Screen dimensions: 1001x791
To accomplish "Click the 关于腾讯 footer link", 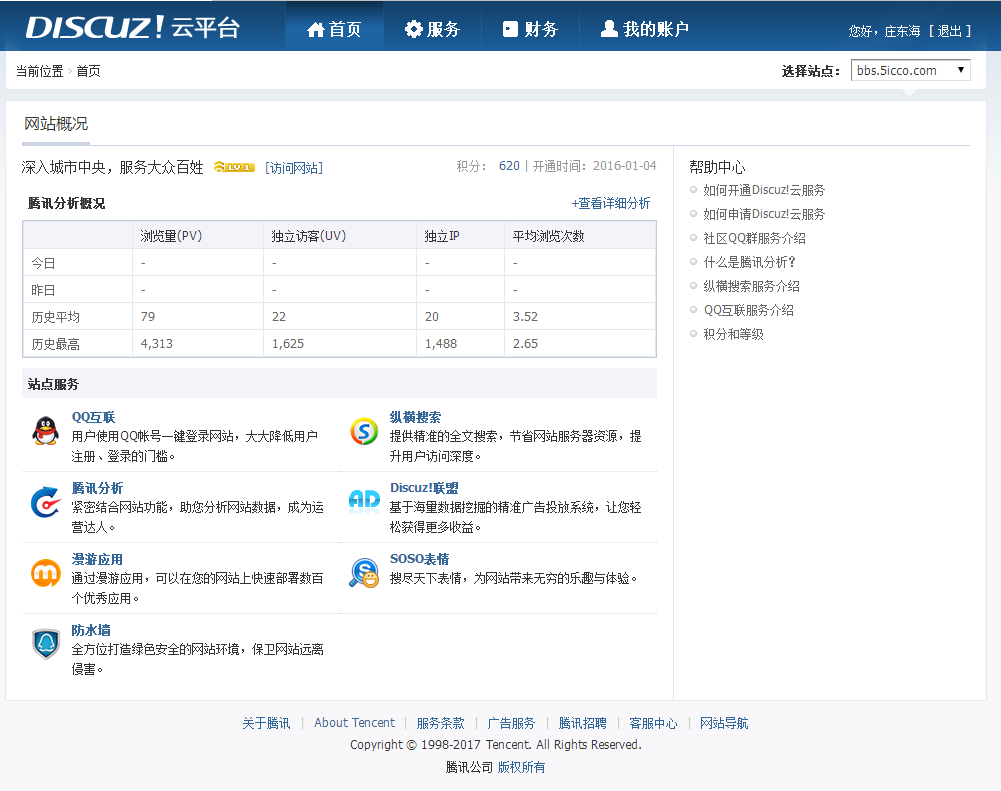I will pos(266,723).
